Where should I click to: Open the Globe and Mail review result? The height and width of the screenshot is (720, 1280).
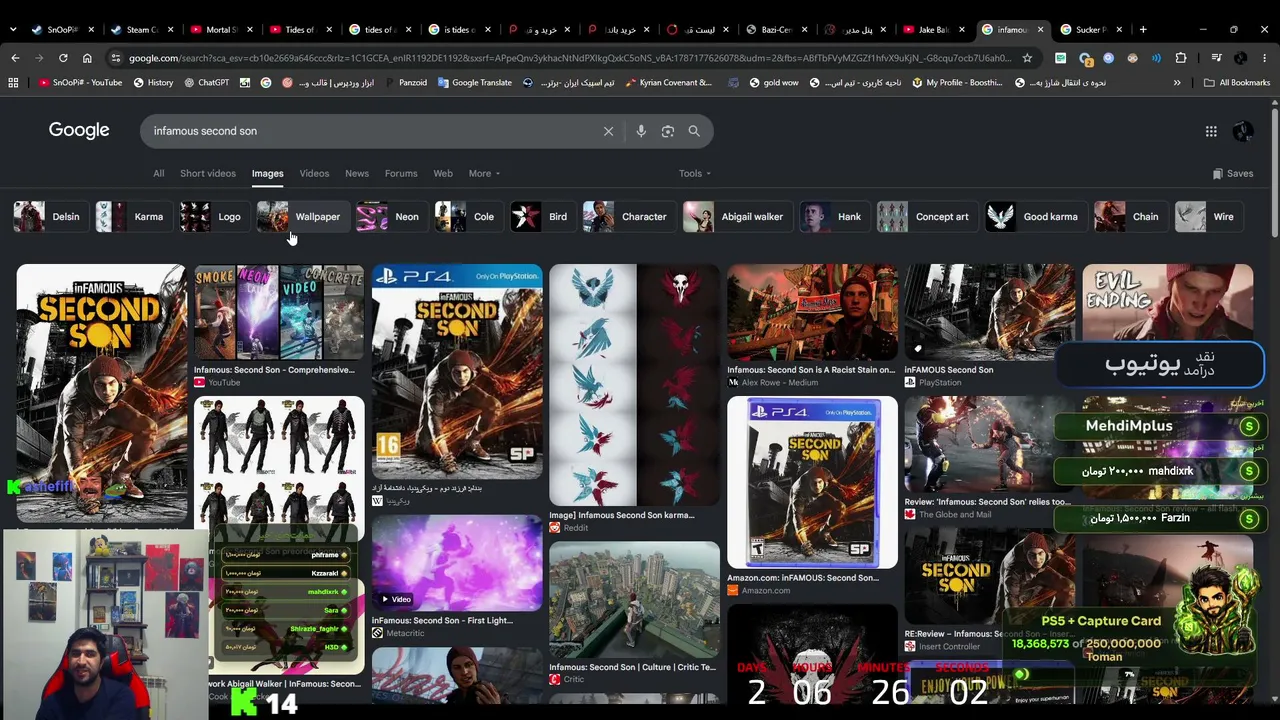click(x=988, y=458)
